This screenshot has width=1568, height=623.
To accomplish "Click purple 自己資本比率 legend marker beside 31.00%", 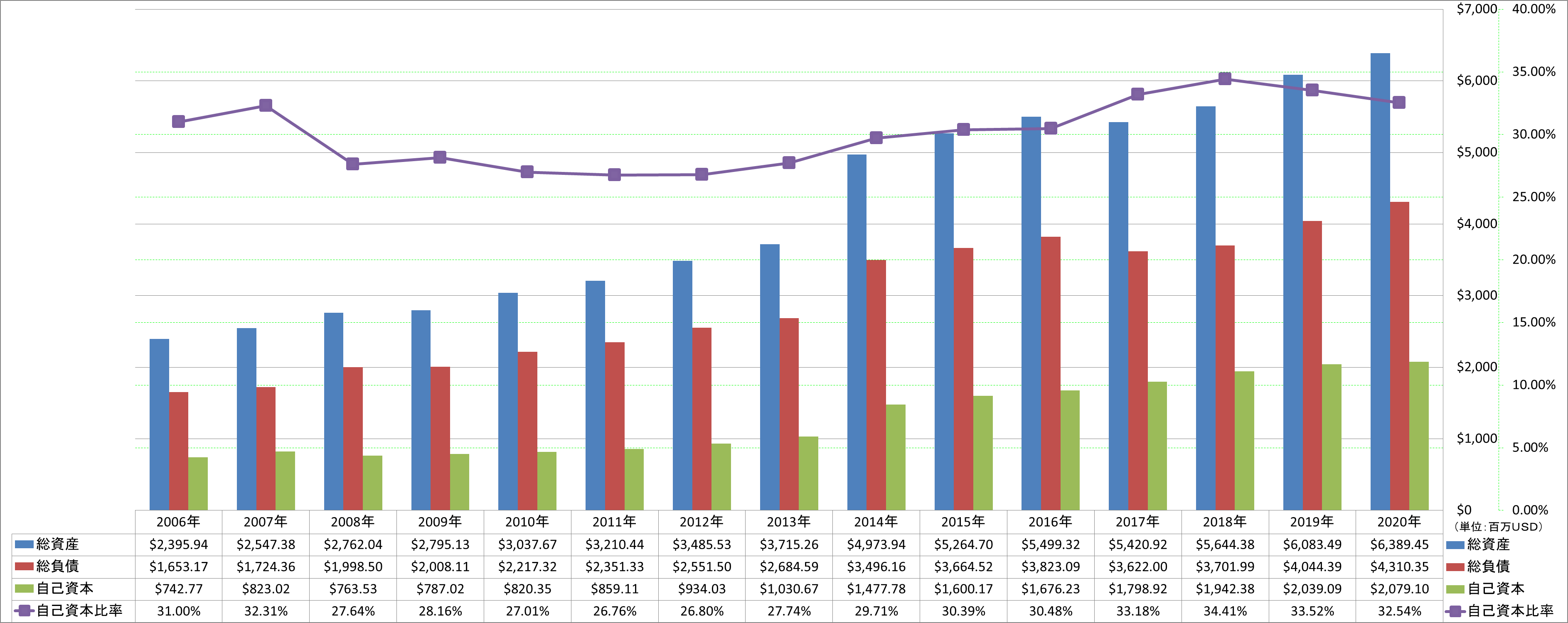I will tap(24, 611).
